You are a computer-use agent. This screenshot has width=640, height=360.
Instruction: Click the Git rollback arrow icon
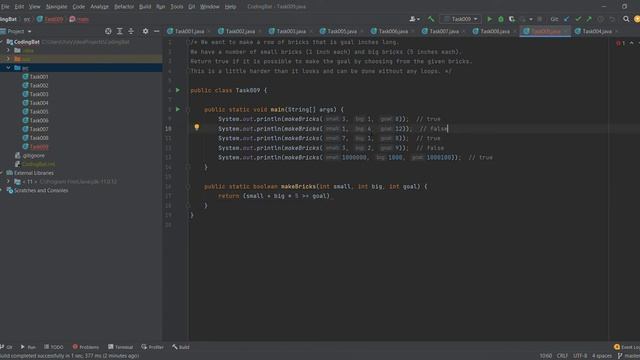pyautogui.click(x=612, y=19)
